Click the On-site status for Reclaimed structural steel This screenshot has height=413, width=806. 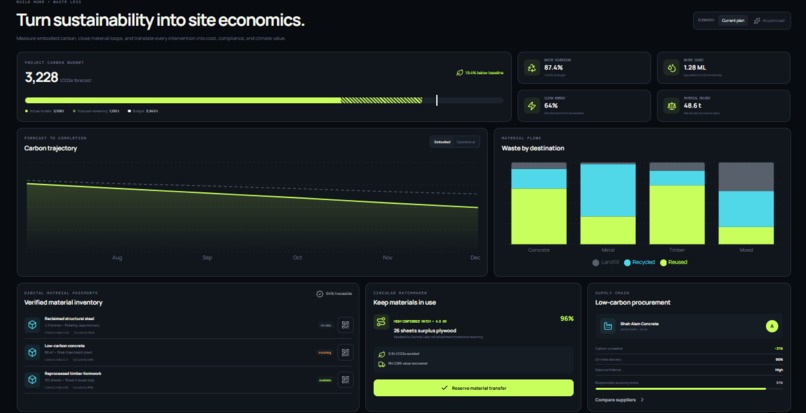326,326
